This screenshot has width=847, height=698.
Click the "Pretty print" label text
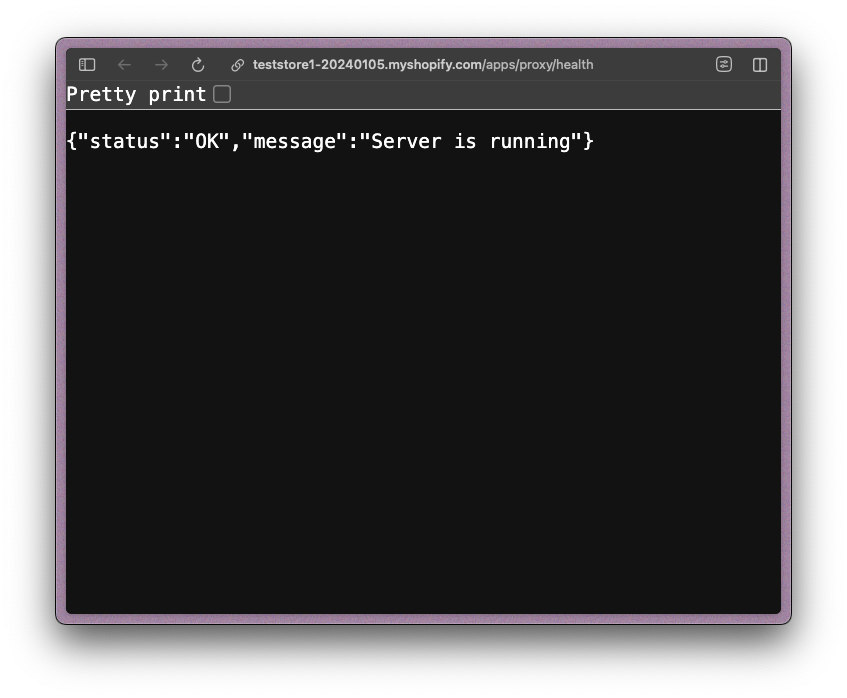pyautogui.click(x=136, y=95)
